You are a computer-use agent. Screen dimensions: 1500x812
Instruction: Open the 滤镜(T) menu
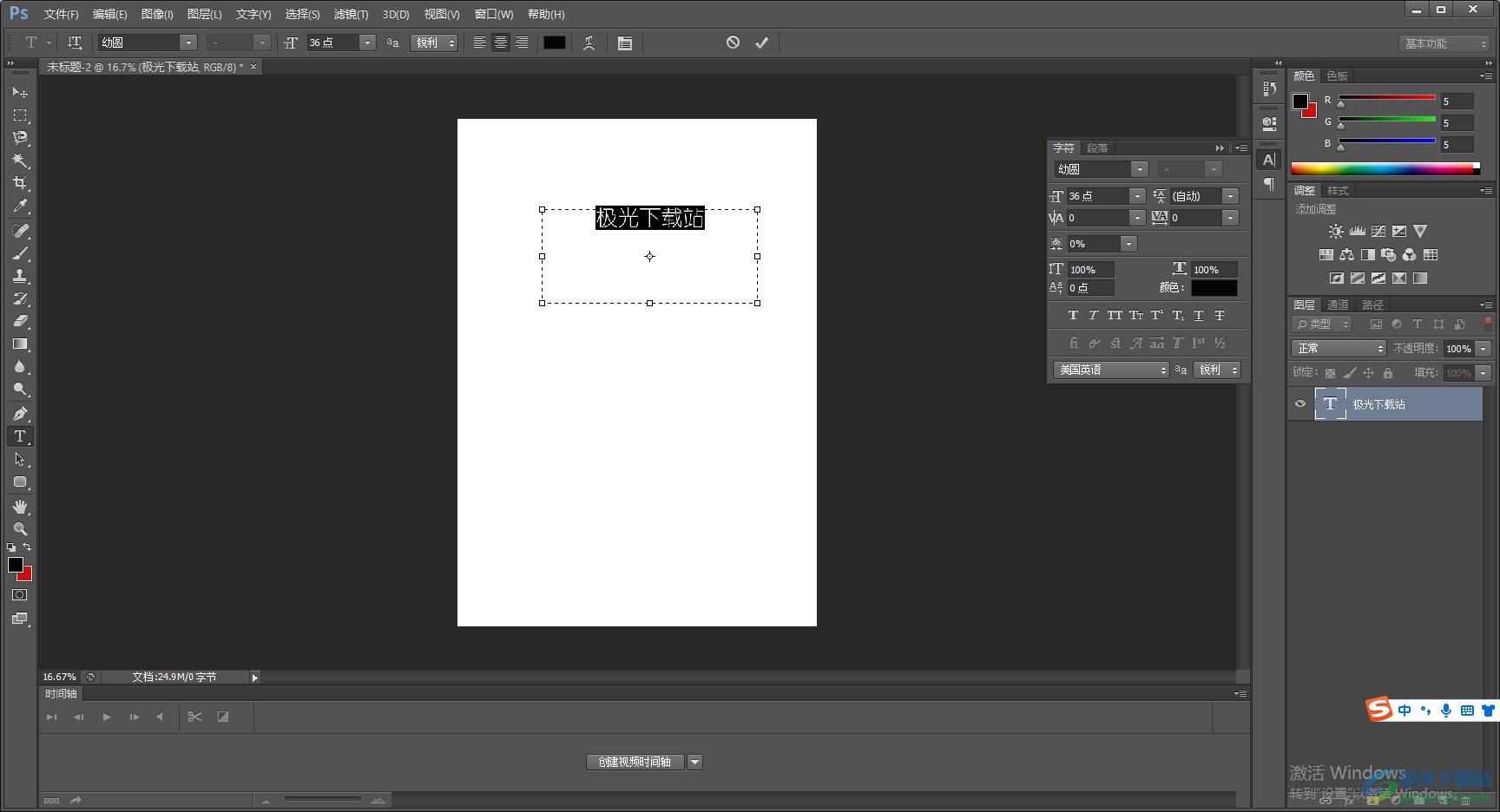click(351, 14)
